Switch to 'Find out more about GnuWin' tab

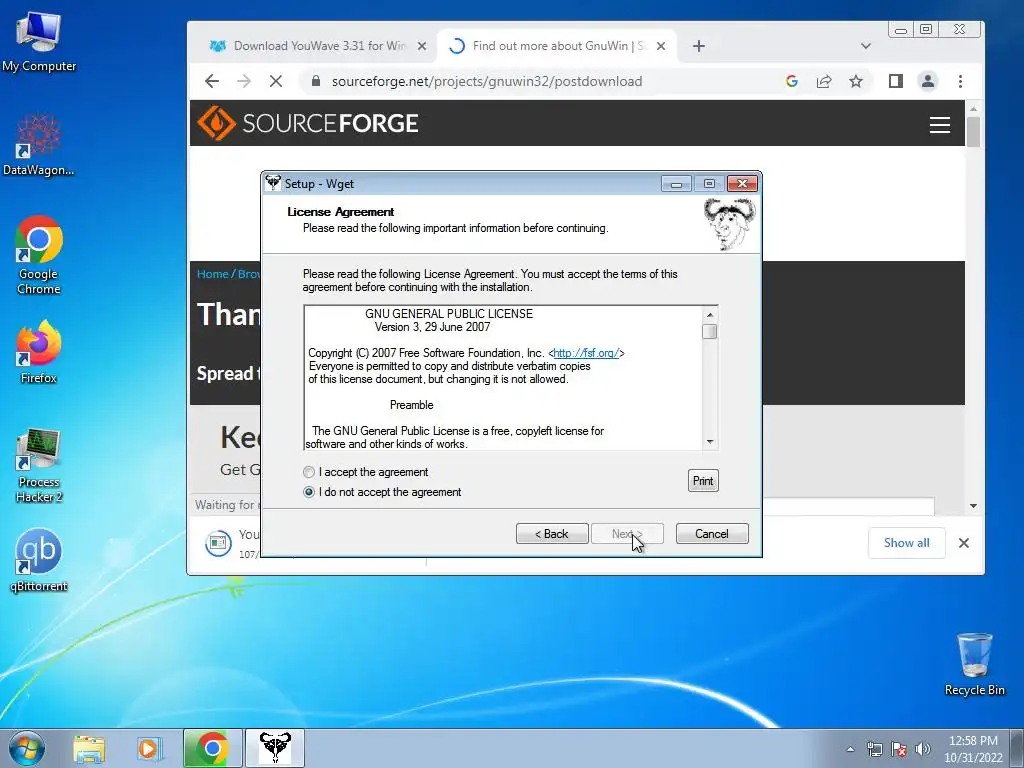554,46
